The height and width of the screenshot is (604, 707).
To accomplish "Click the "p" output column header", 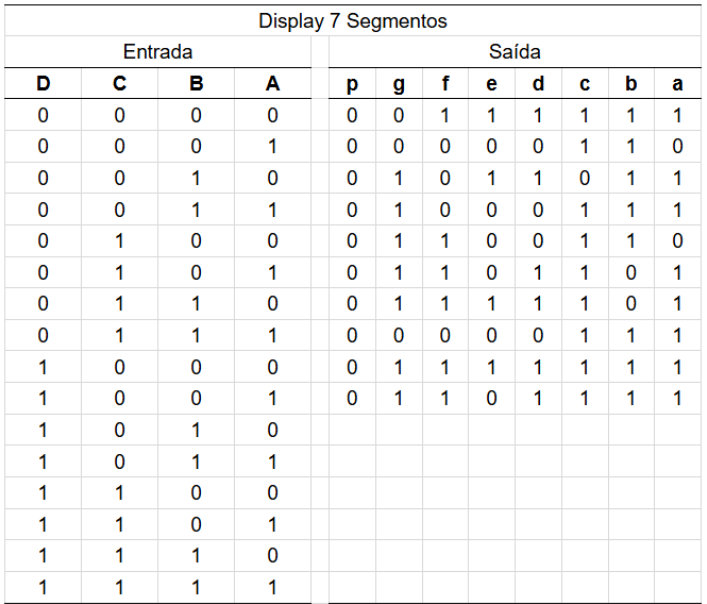I will pyautogui.click(x=352, y=85).
